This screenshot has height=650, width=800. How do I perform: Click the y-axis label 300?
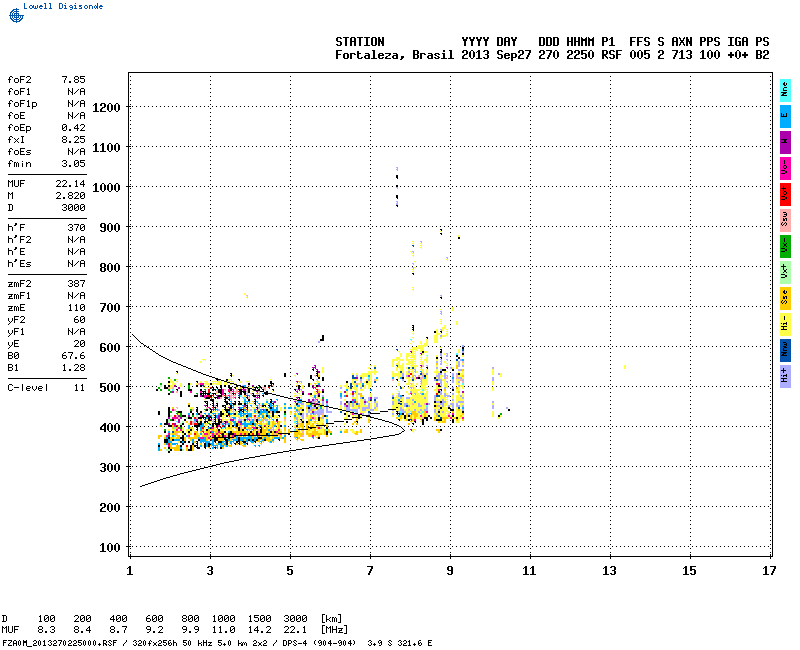click(110, 467)
